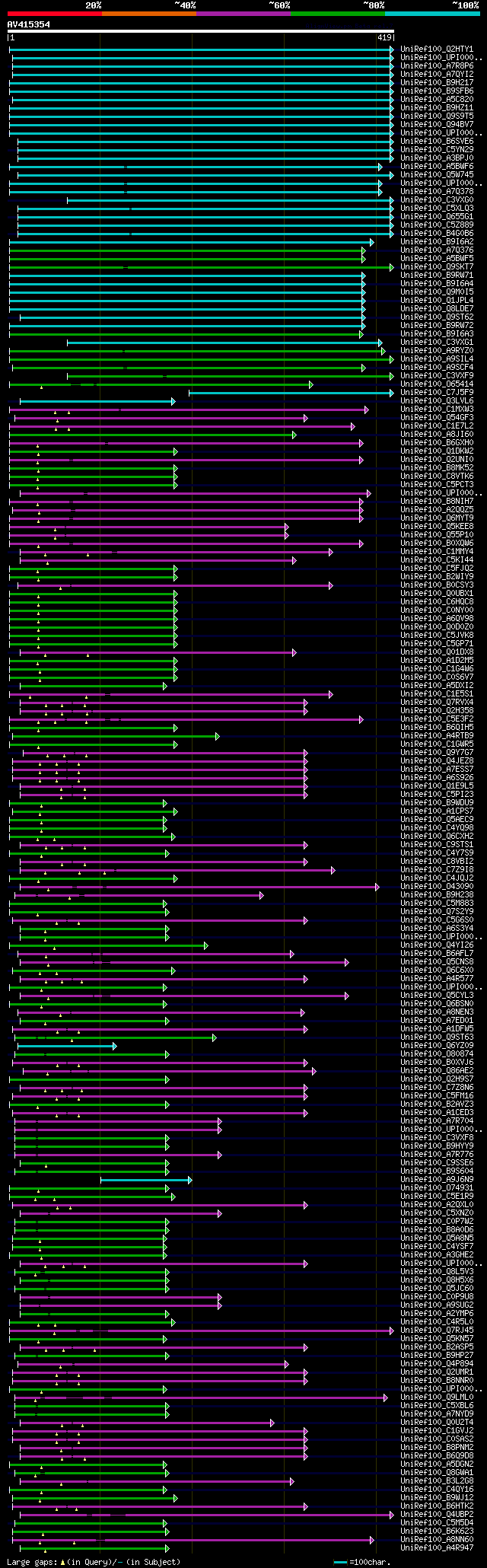Select hit label UniRef100_Q4P894
This screenshot has height=1568, width=487.
[437, 1363]
